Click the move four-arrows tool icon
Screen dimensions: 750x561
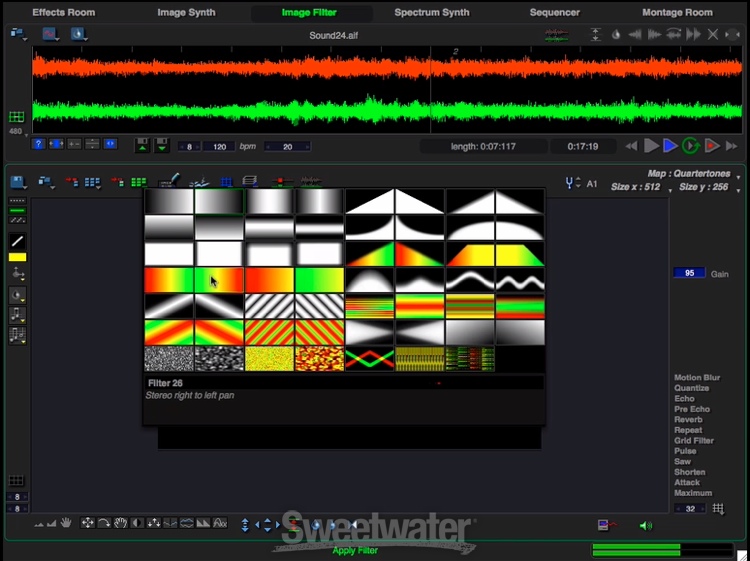88,523
